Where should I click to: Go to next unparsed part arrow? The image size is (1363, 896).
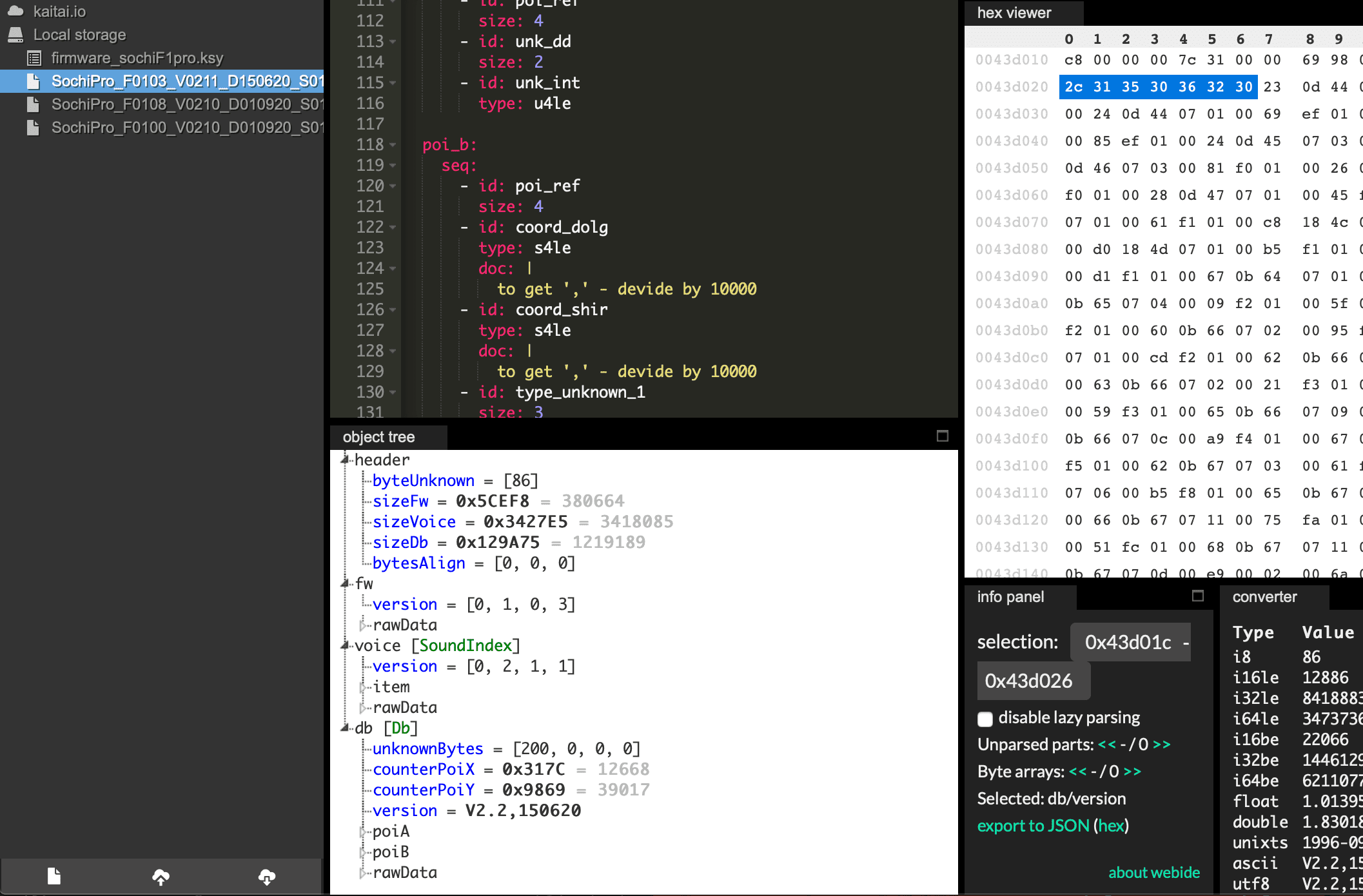[1162, 745]
